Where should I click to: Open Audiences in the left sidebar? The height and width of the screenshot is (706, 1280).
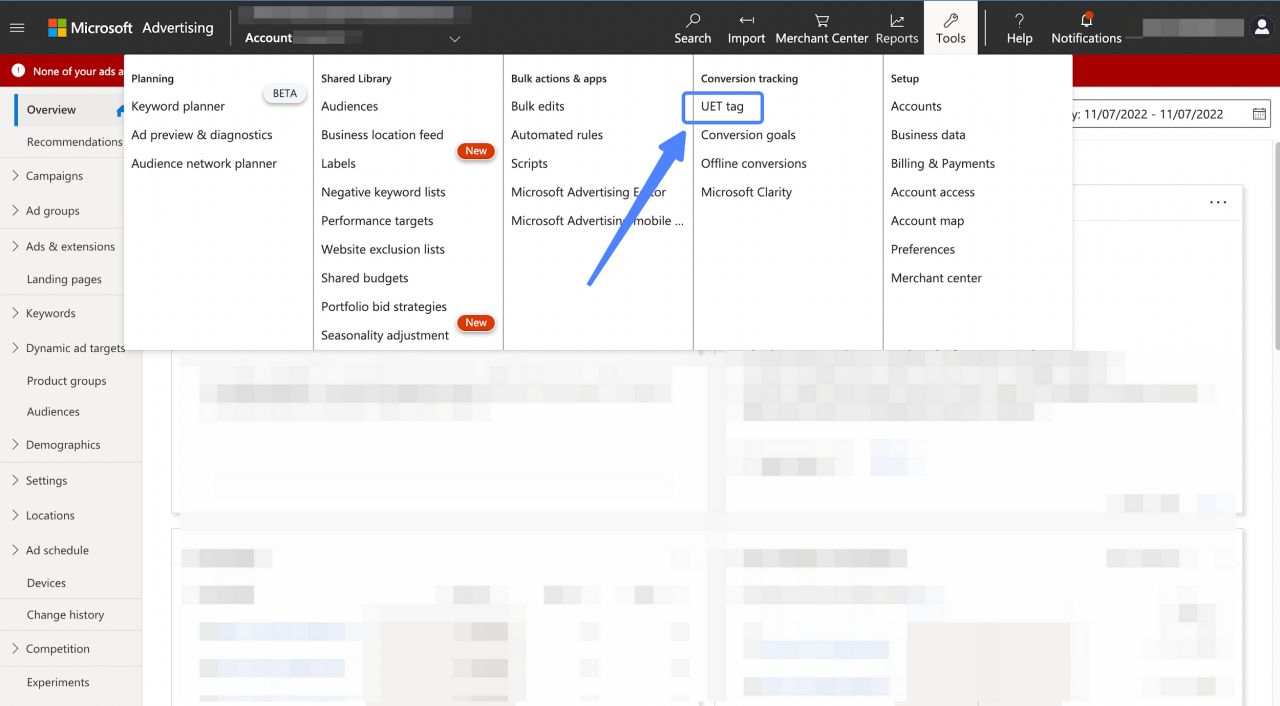53,412
